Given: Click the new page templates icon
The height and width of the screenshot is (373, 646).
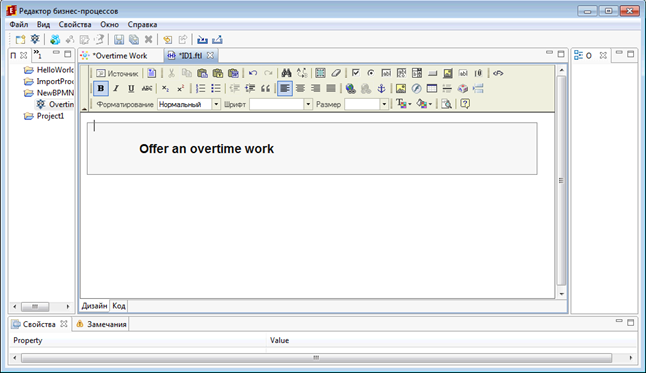Looking at the screenshot, I should (152, 73).
